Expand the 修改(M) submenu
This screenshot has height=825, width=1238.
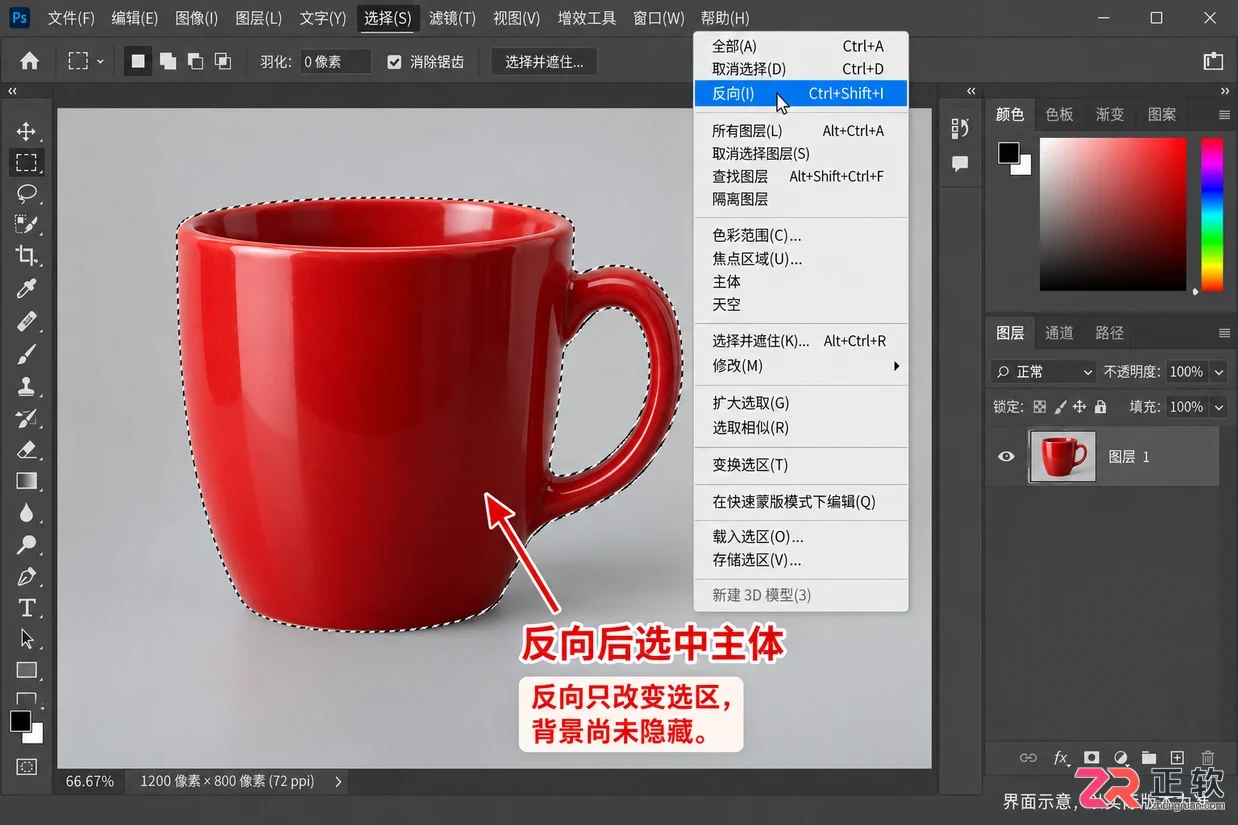coord(801,366)
